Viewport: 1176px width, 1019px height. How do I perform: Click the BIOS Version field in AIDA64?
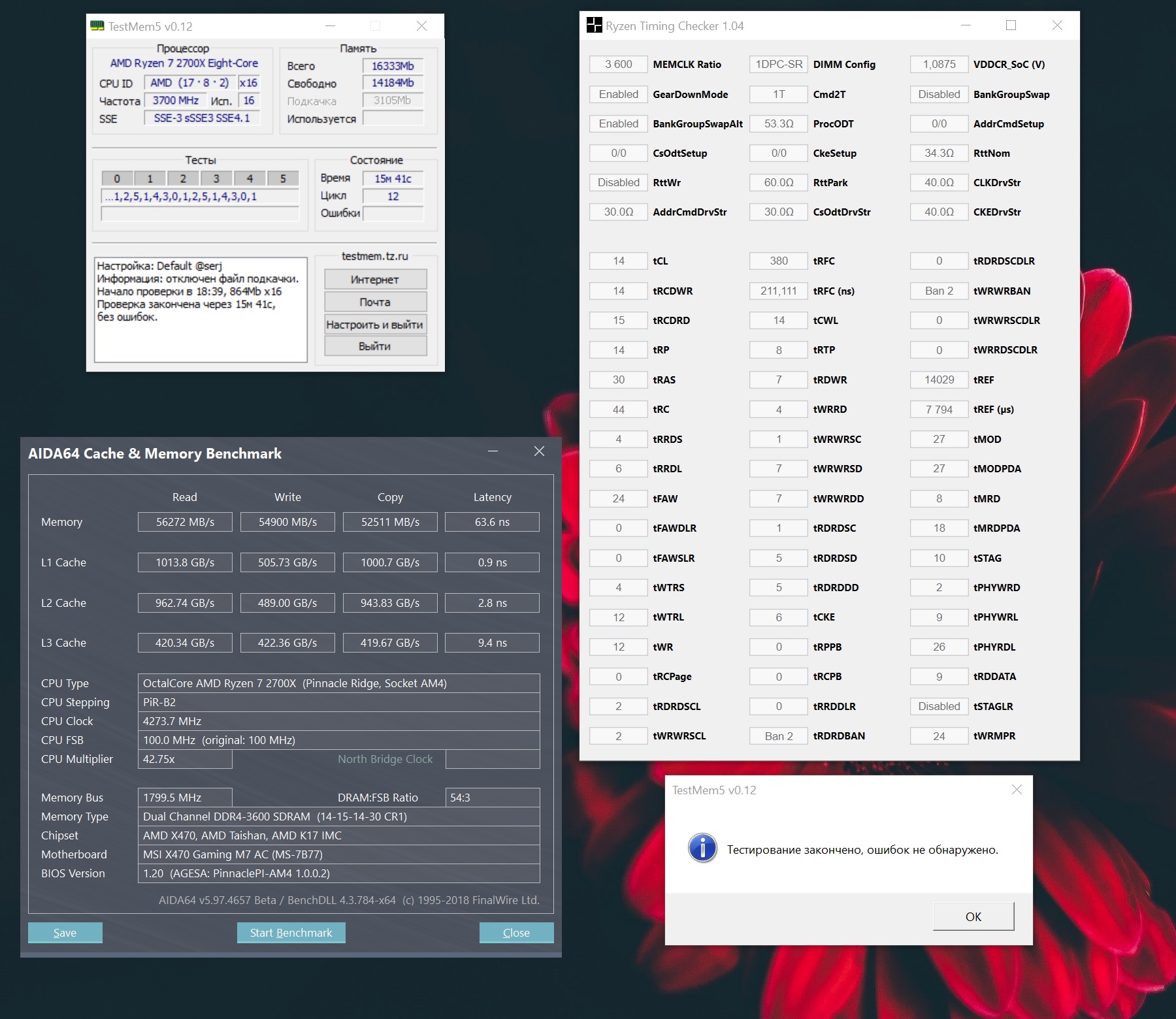pos(339,873)
